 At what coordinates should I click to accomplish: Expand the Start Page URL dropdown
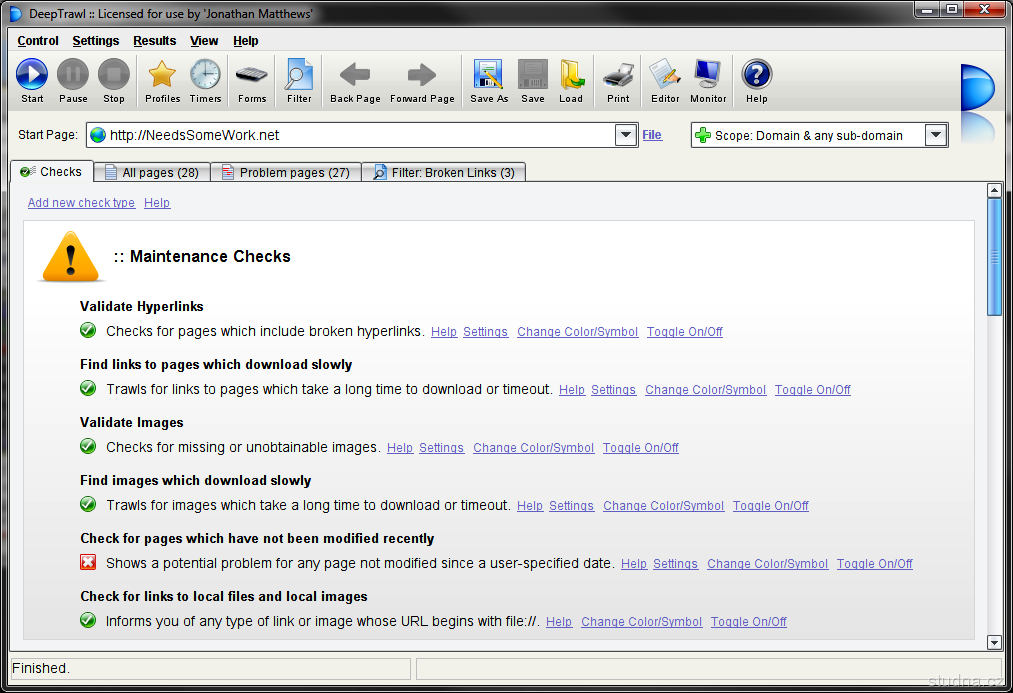[626, 135]
